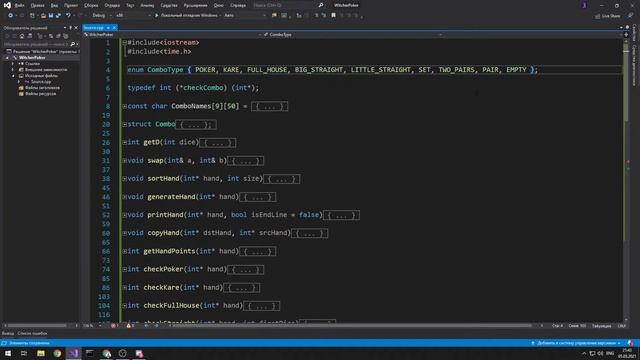Click add to source control in status bar

point(576,343)
